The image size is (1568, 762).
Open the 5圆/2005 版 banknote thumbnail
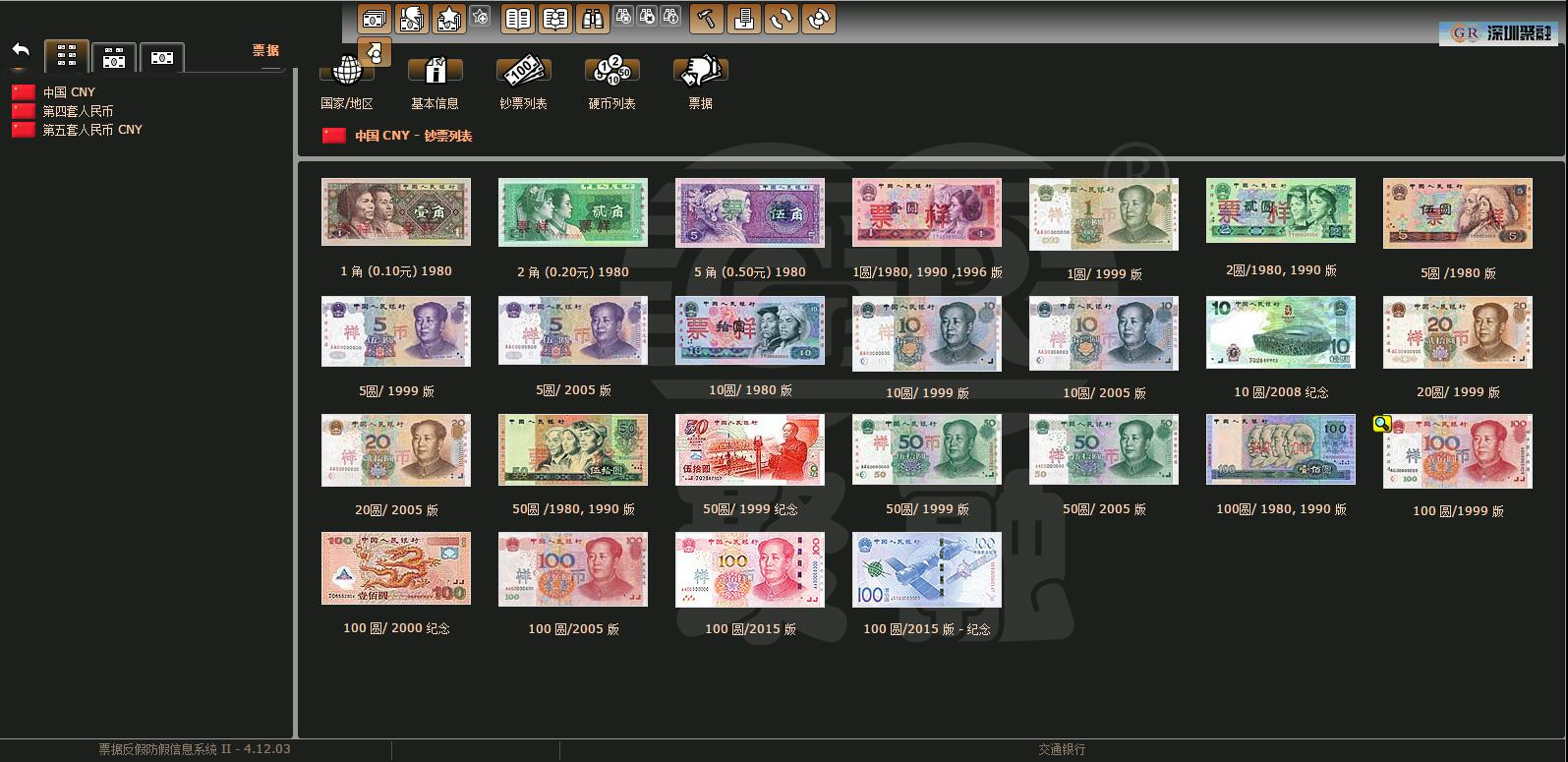tap(573, 330)
